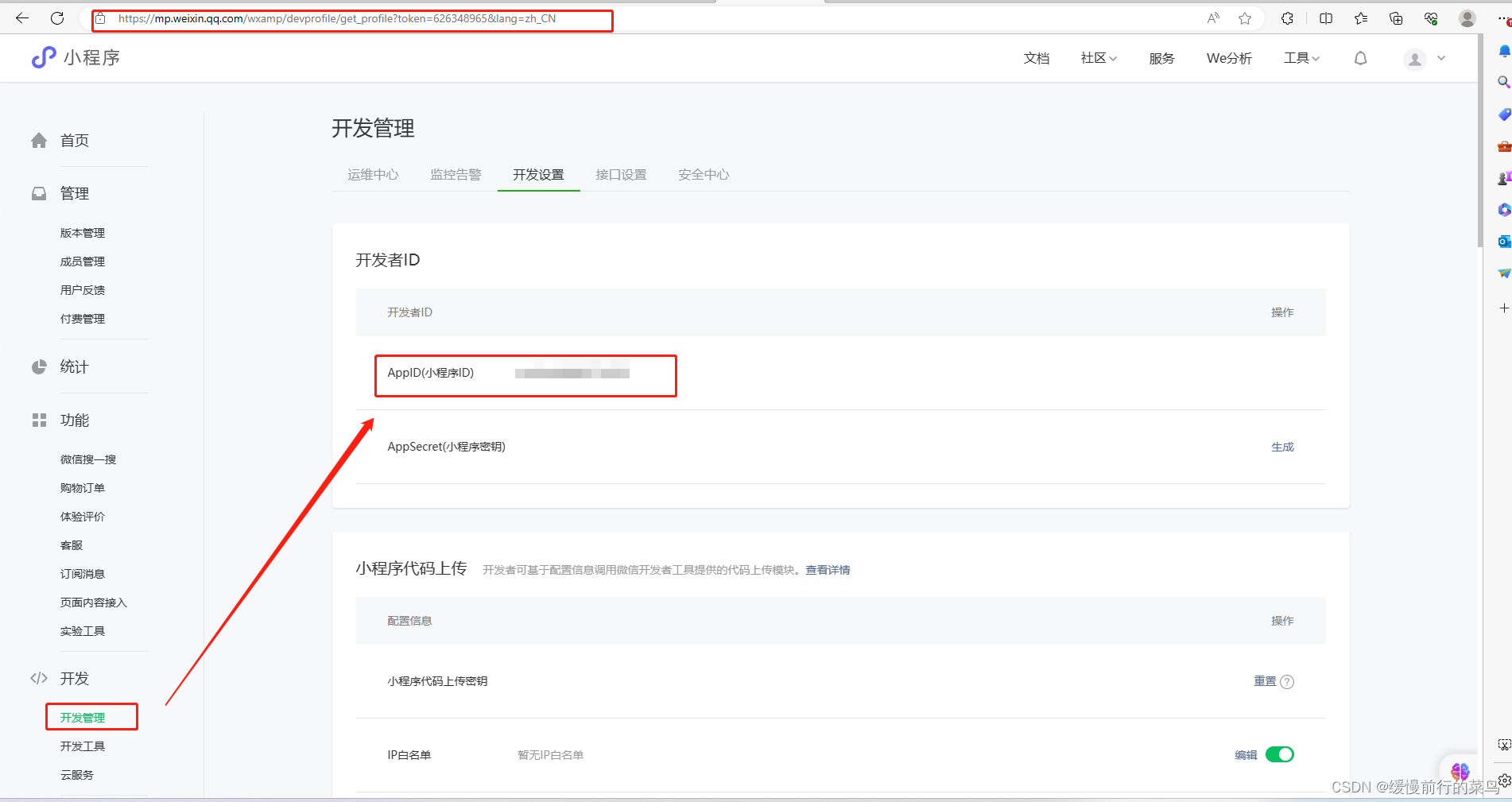Open Edge sidebar screenshot icon
Viewport: 1512px width, 802px height.
click(1504, 746)
